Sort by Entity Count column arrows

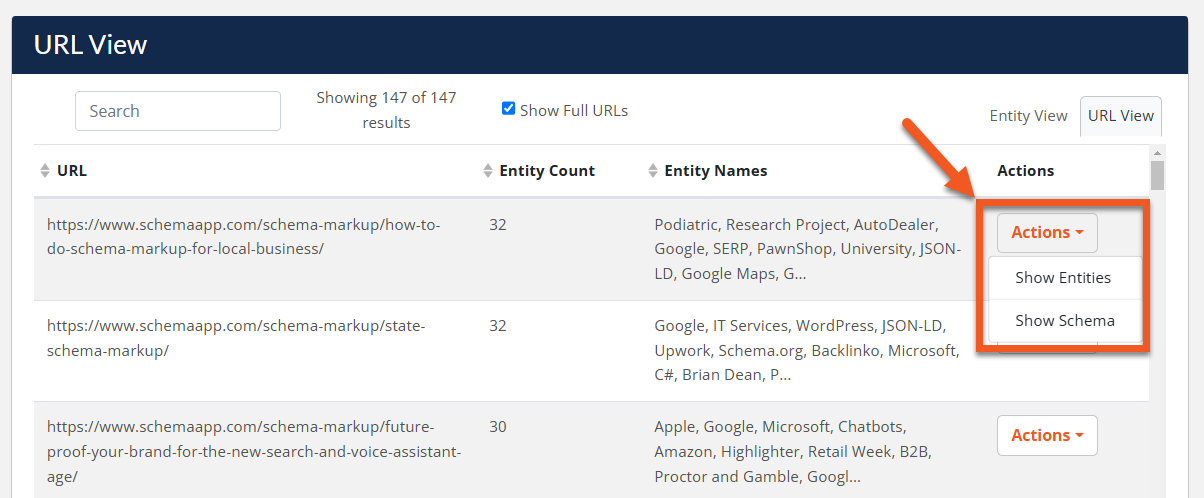pos(488,171)
